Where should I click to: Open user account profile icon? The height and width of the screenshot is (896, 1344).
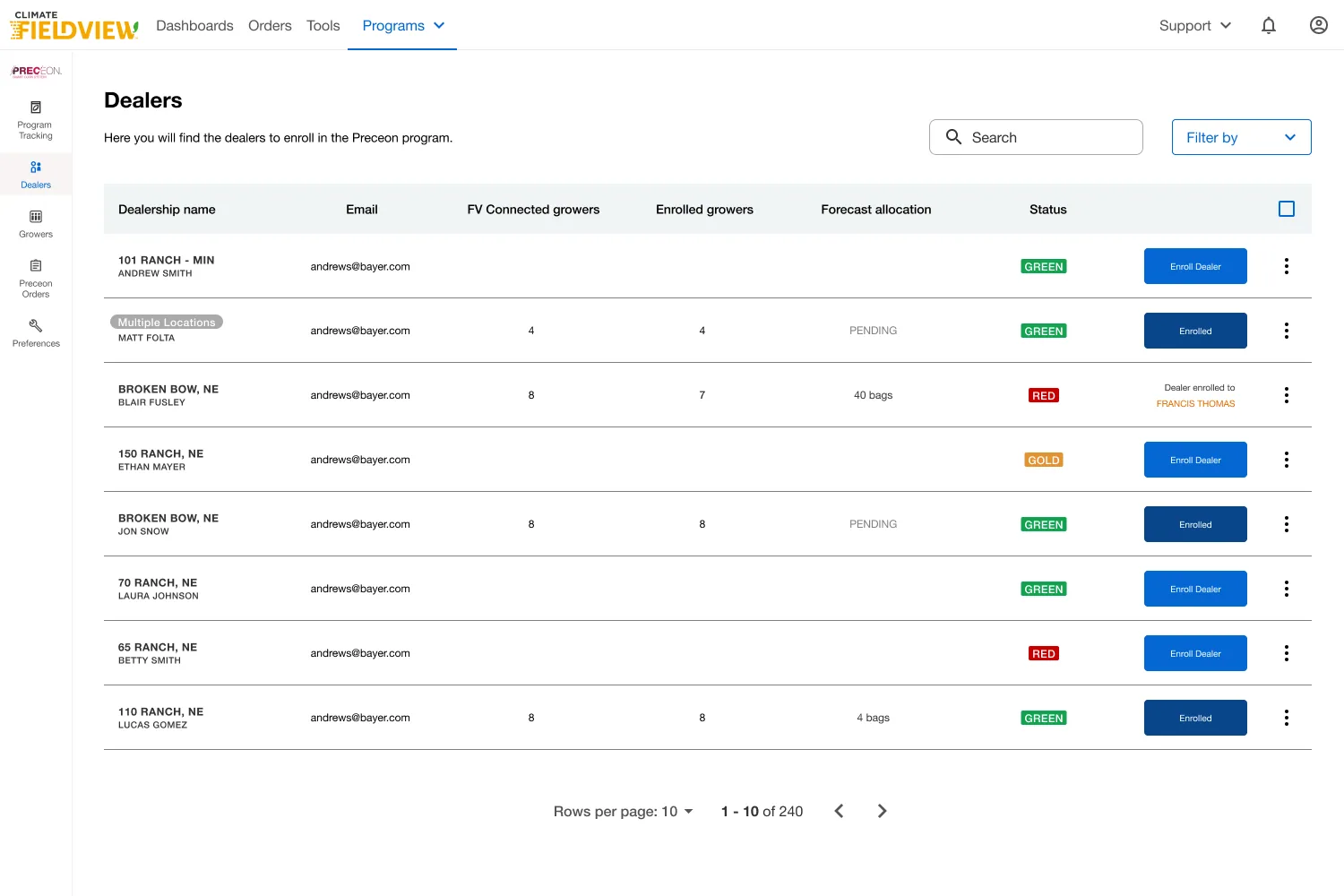1319,25
